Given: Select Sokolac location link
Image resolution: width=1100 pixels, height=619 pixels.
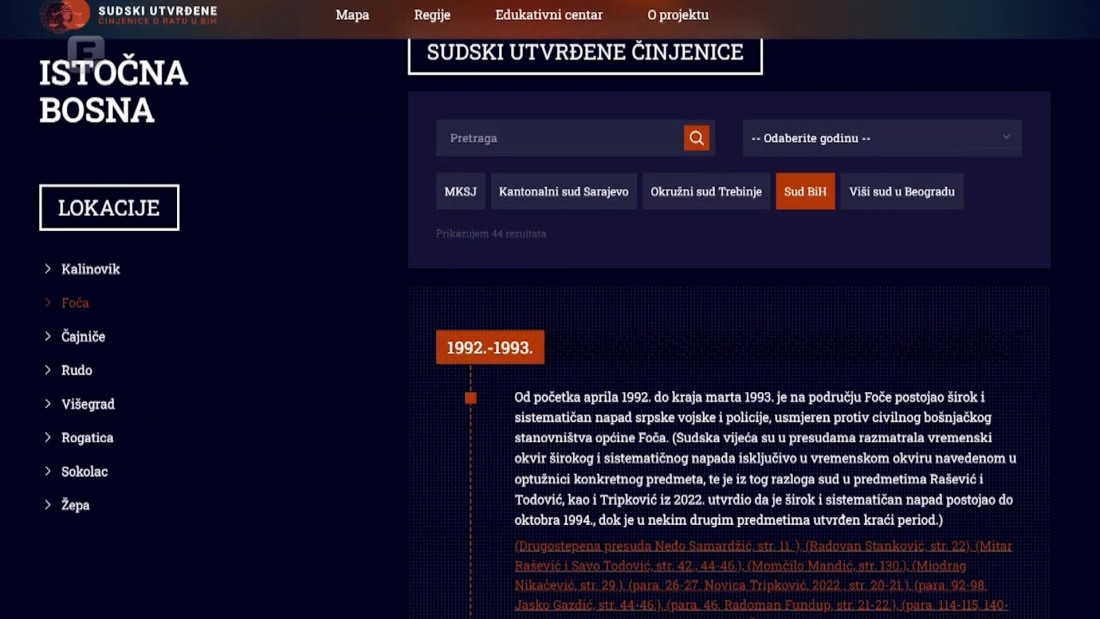Looking at the screenshot, I should (x=84, y=472).
